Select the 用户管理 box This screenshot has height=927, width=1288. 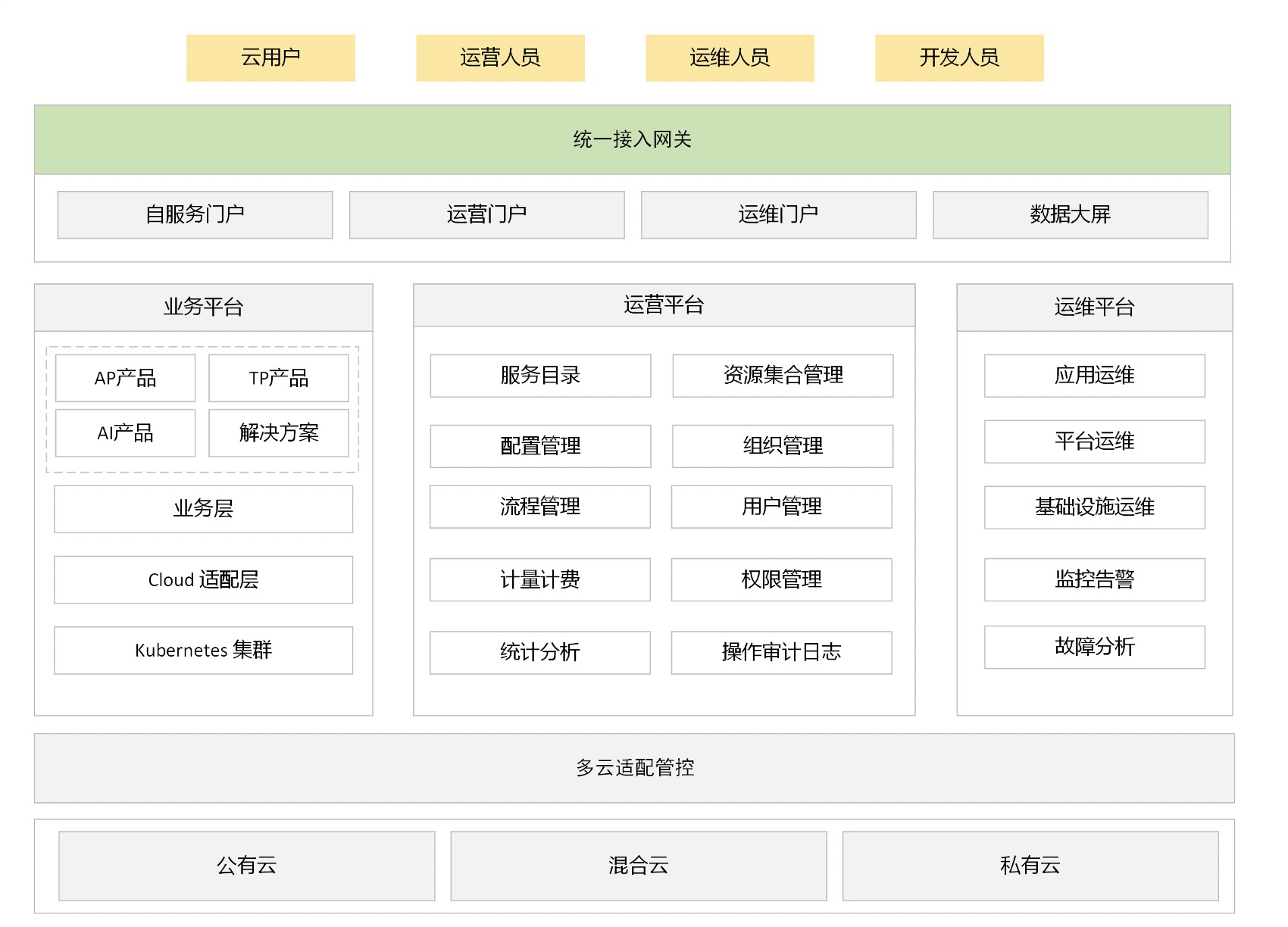point(782,507)
